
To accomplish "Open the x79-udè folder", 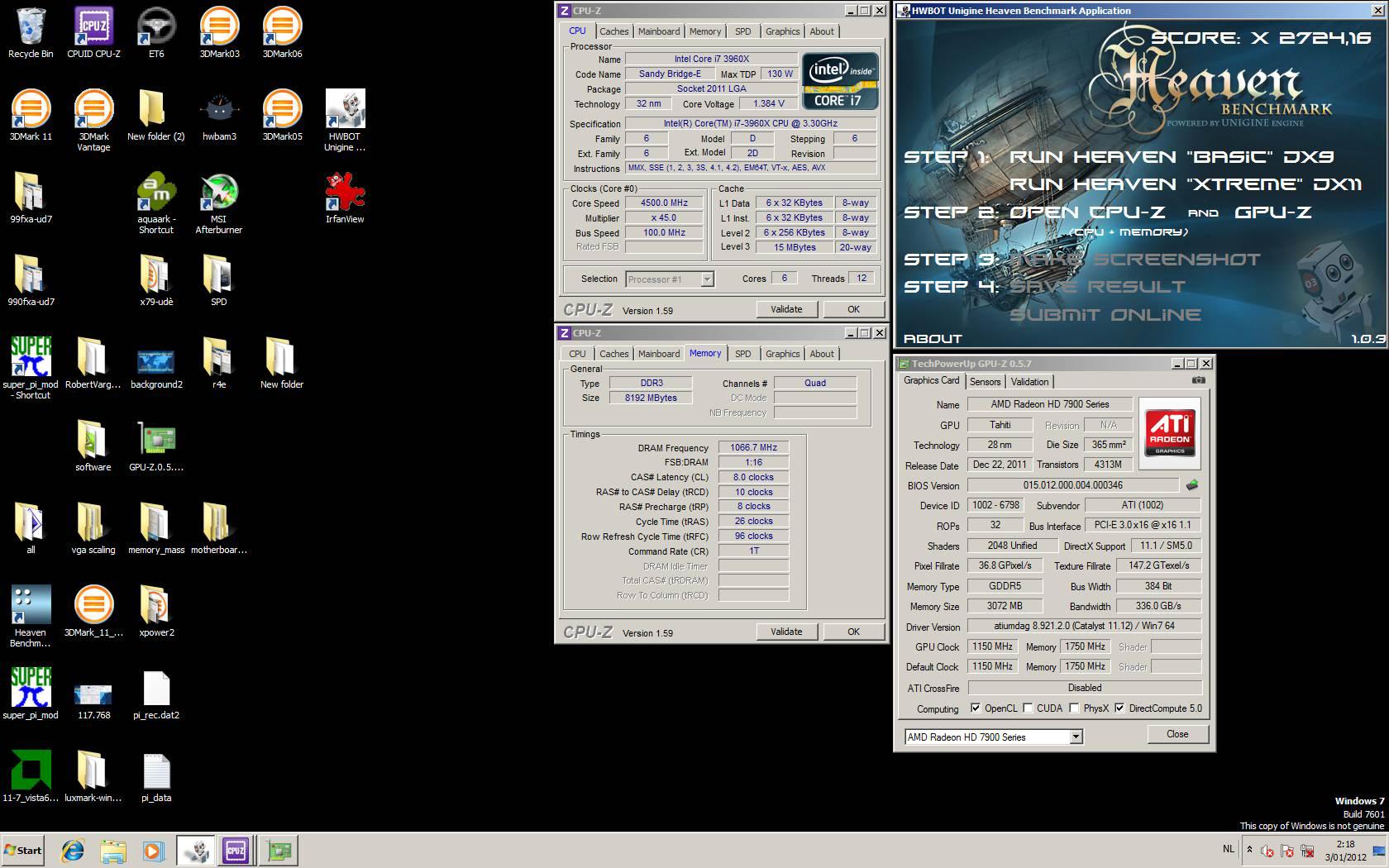I will coord(156,281).
